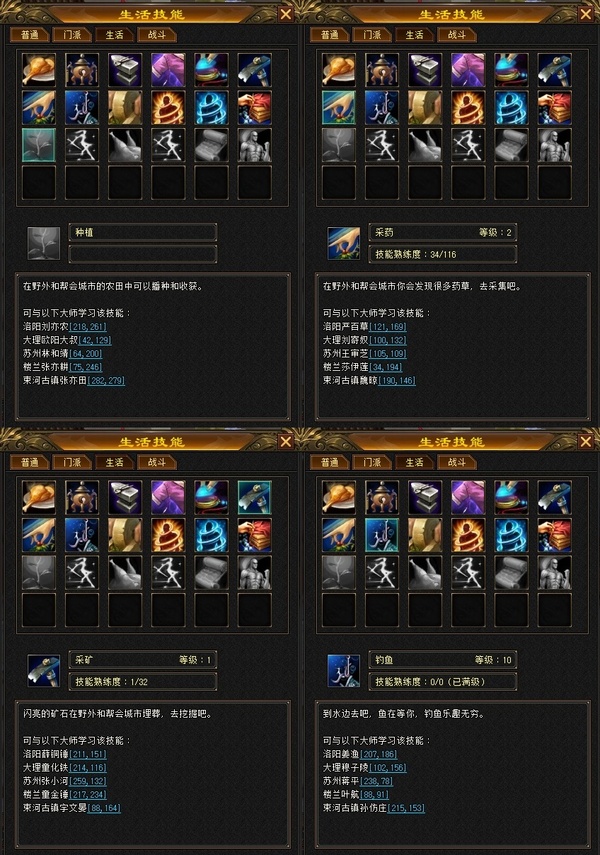Viewport: 600px width, 855px height.
Task: Select the highlighted pickaxe mining icon in 采矿 panel
Action: click(x=255, y=497)
